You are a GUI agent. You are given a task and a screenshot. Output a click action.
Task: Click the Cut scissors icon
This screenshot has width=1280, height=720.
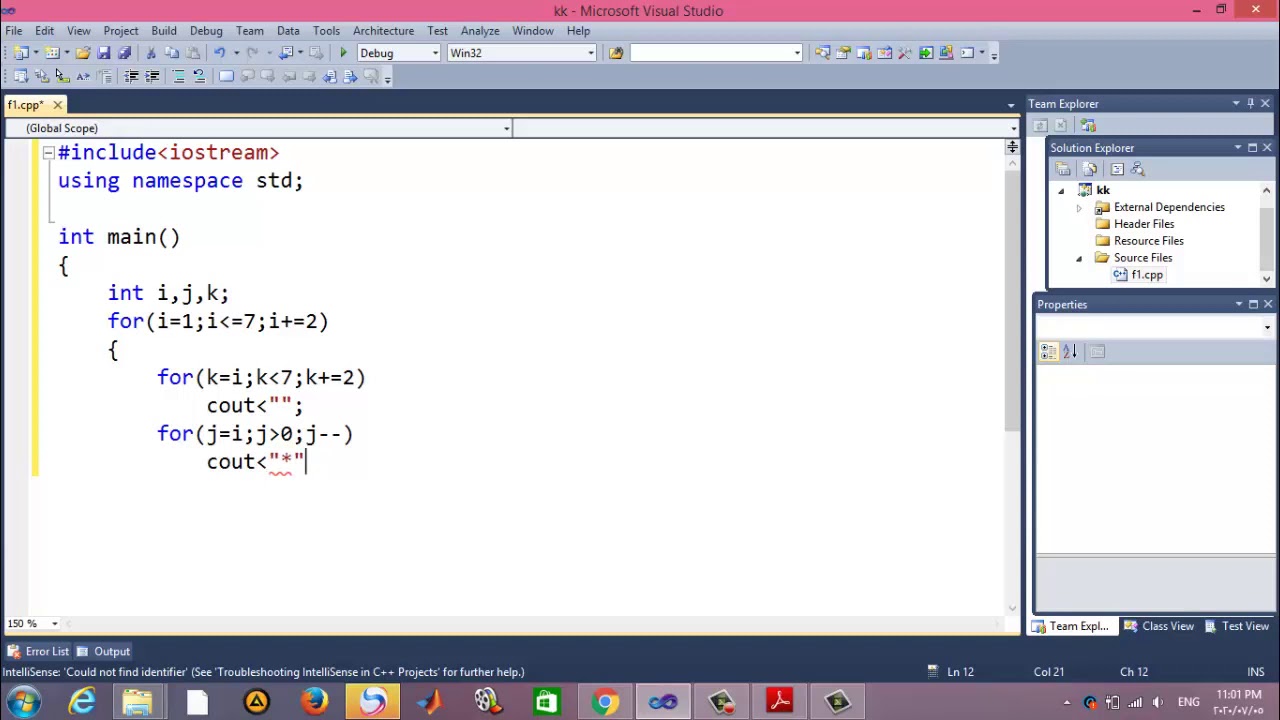click(151, 53)
